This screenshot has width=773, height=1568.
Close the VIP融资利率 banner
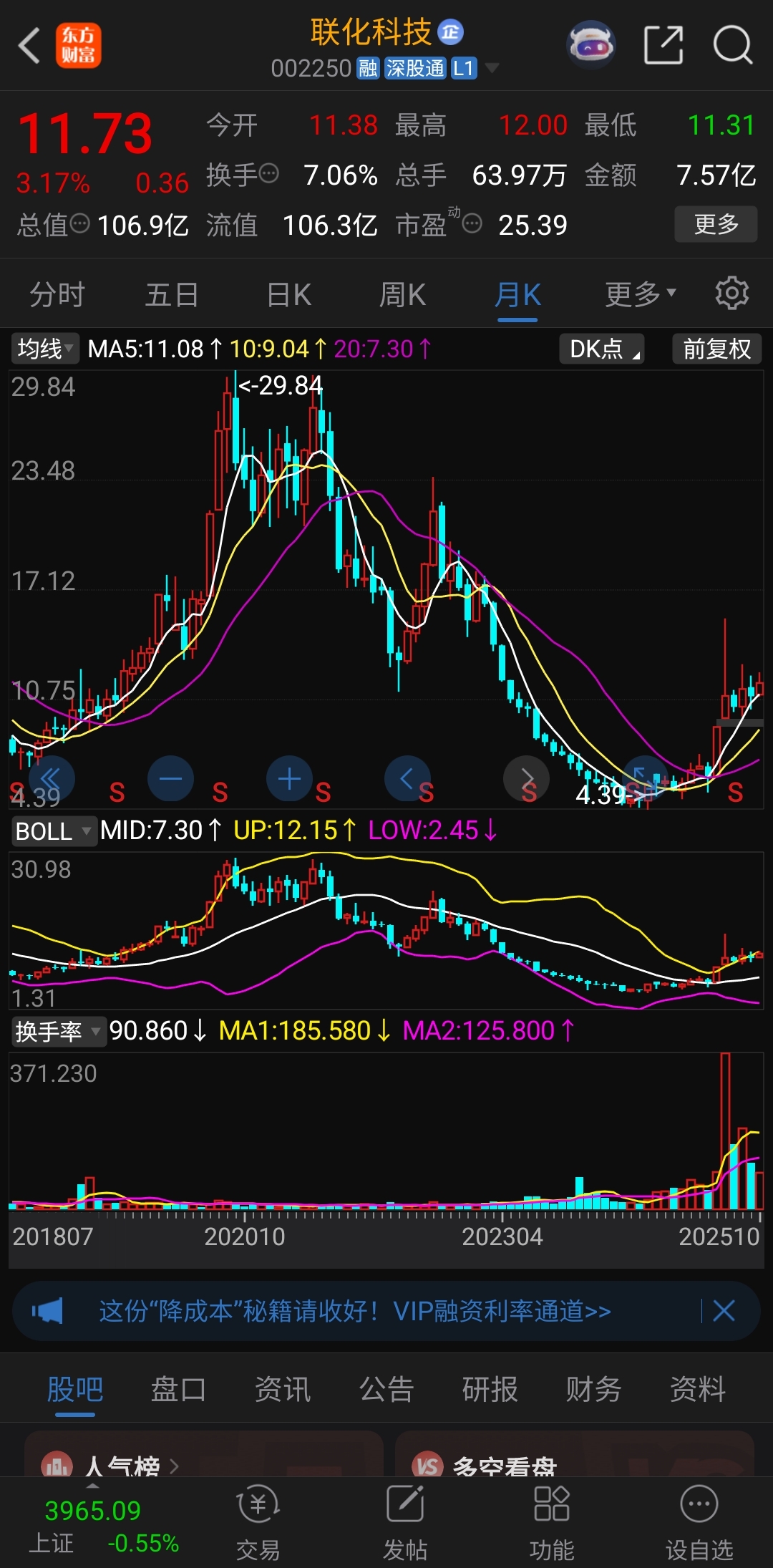coord(724,1311)
